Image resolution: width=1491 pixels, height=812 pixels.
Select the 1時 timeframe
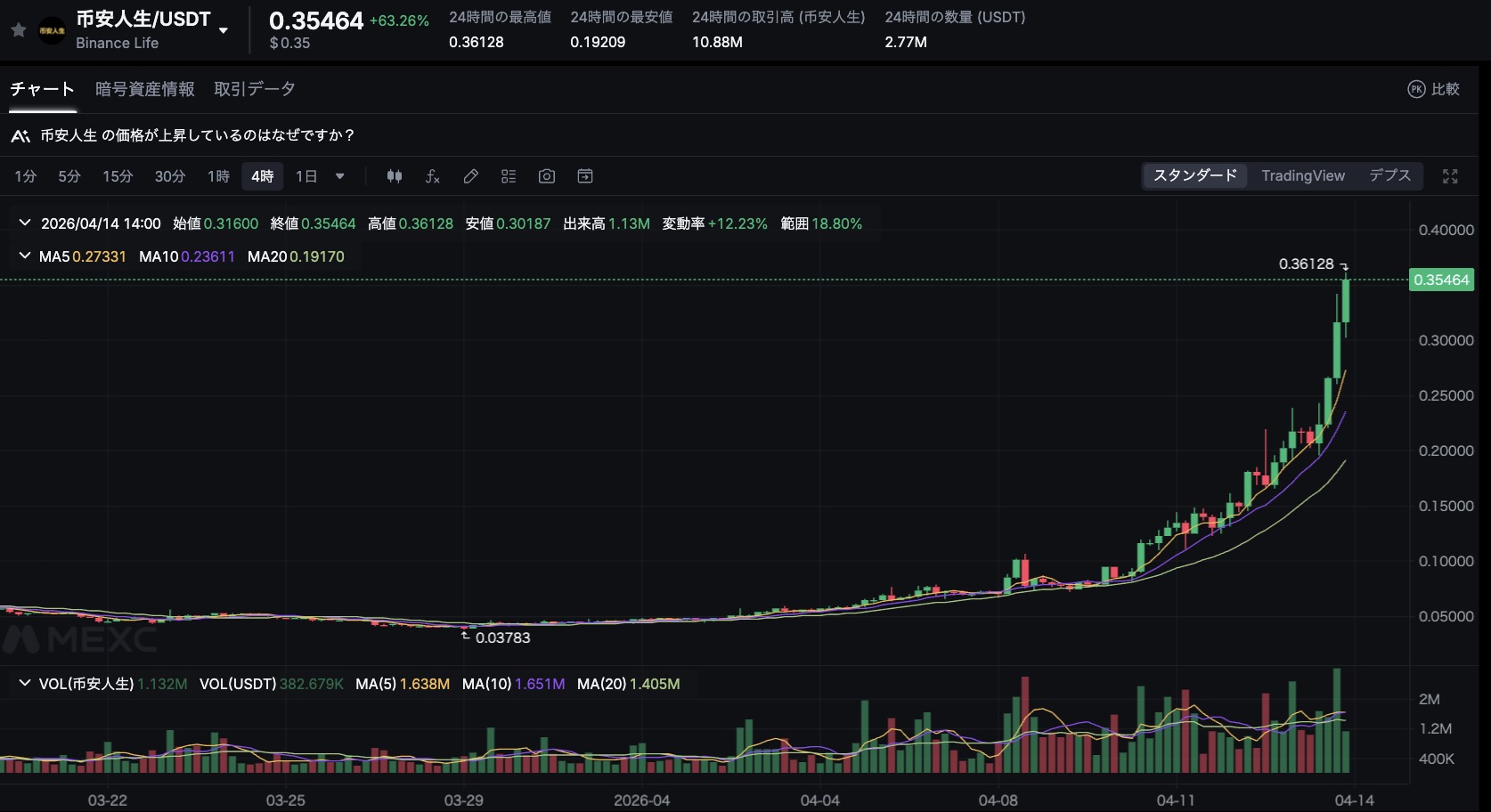218,176
